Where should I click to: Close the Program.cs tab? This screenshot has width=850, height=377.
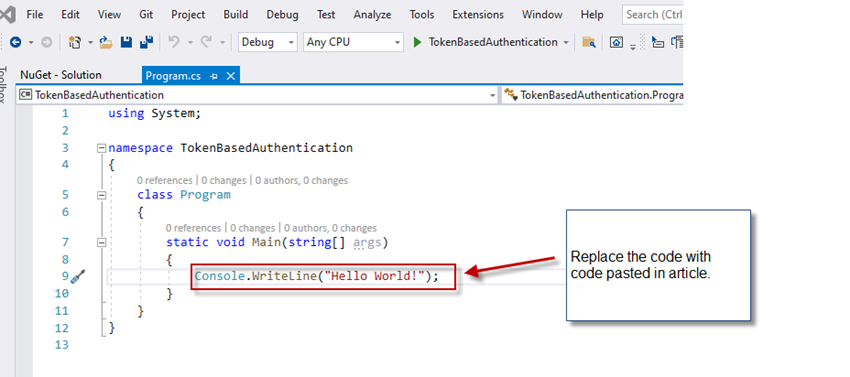click(x=230, y=76)
